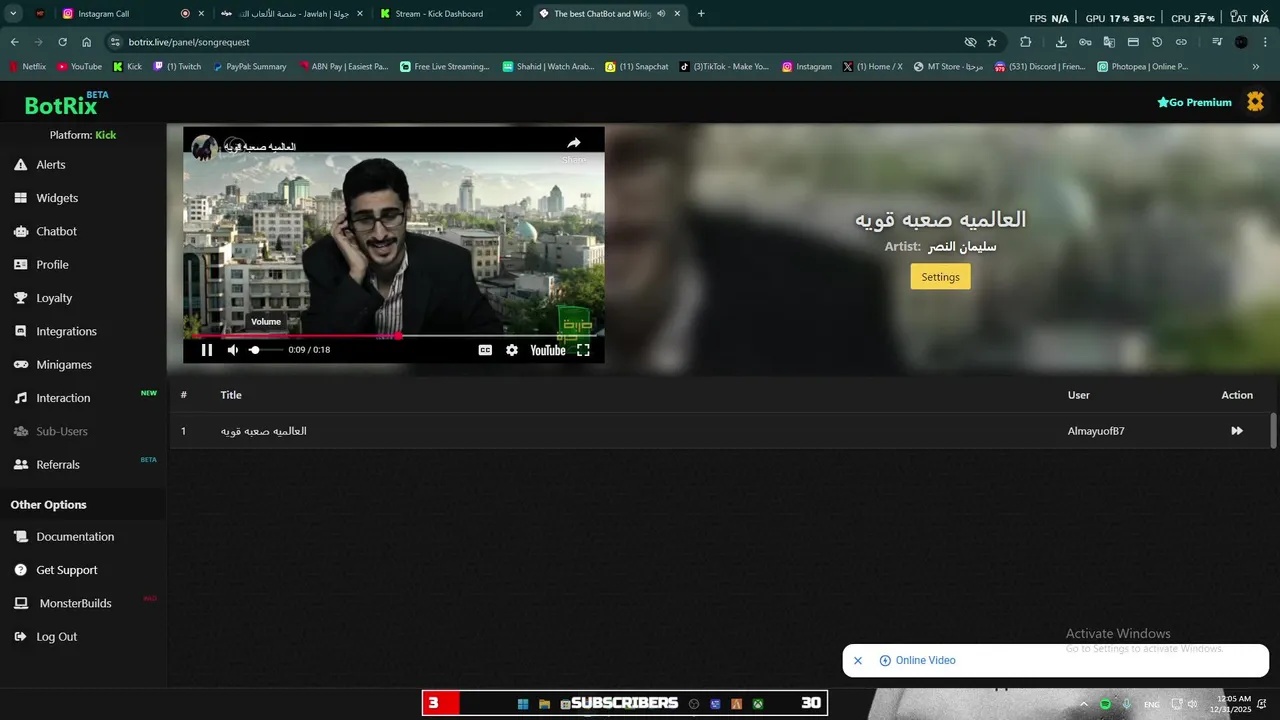Mute the YouTube player volume
Image resolution: width=1280 pixels, height=720 pixels.
(x=233, y=350)
